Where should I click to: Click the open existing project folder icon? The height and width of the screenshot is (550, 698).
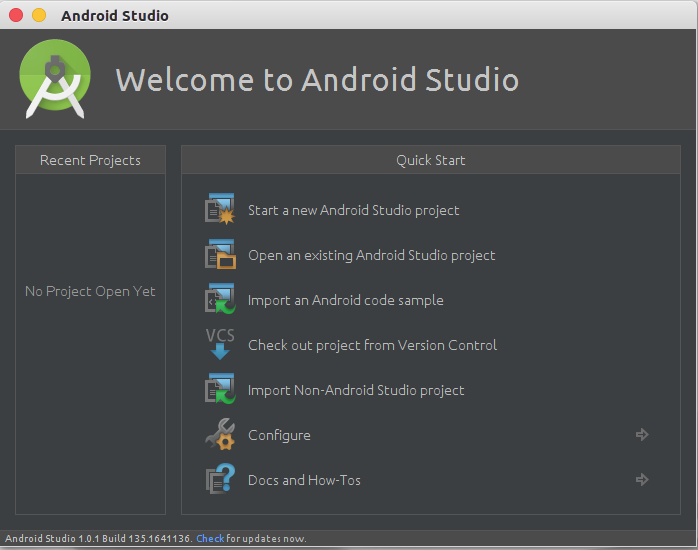coord(220,254)
